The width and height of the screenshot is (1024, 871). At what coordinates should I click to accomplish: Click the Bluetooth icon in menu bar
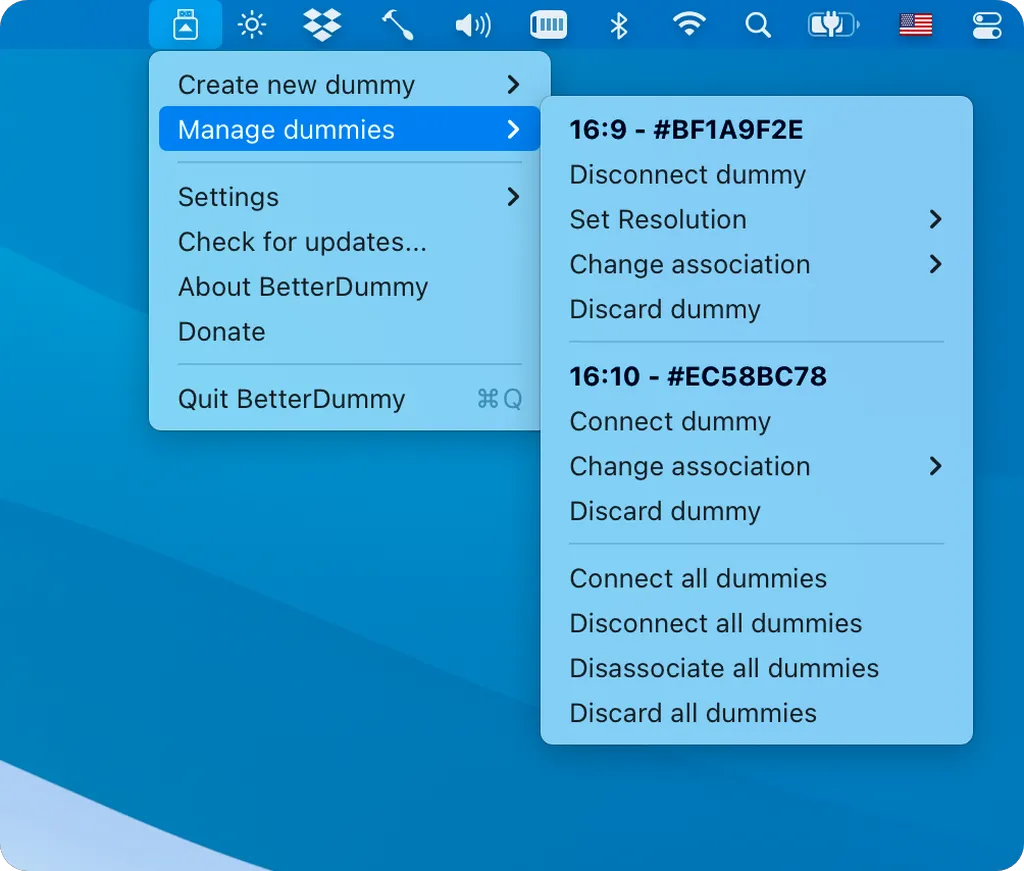click(619, 25)
